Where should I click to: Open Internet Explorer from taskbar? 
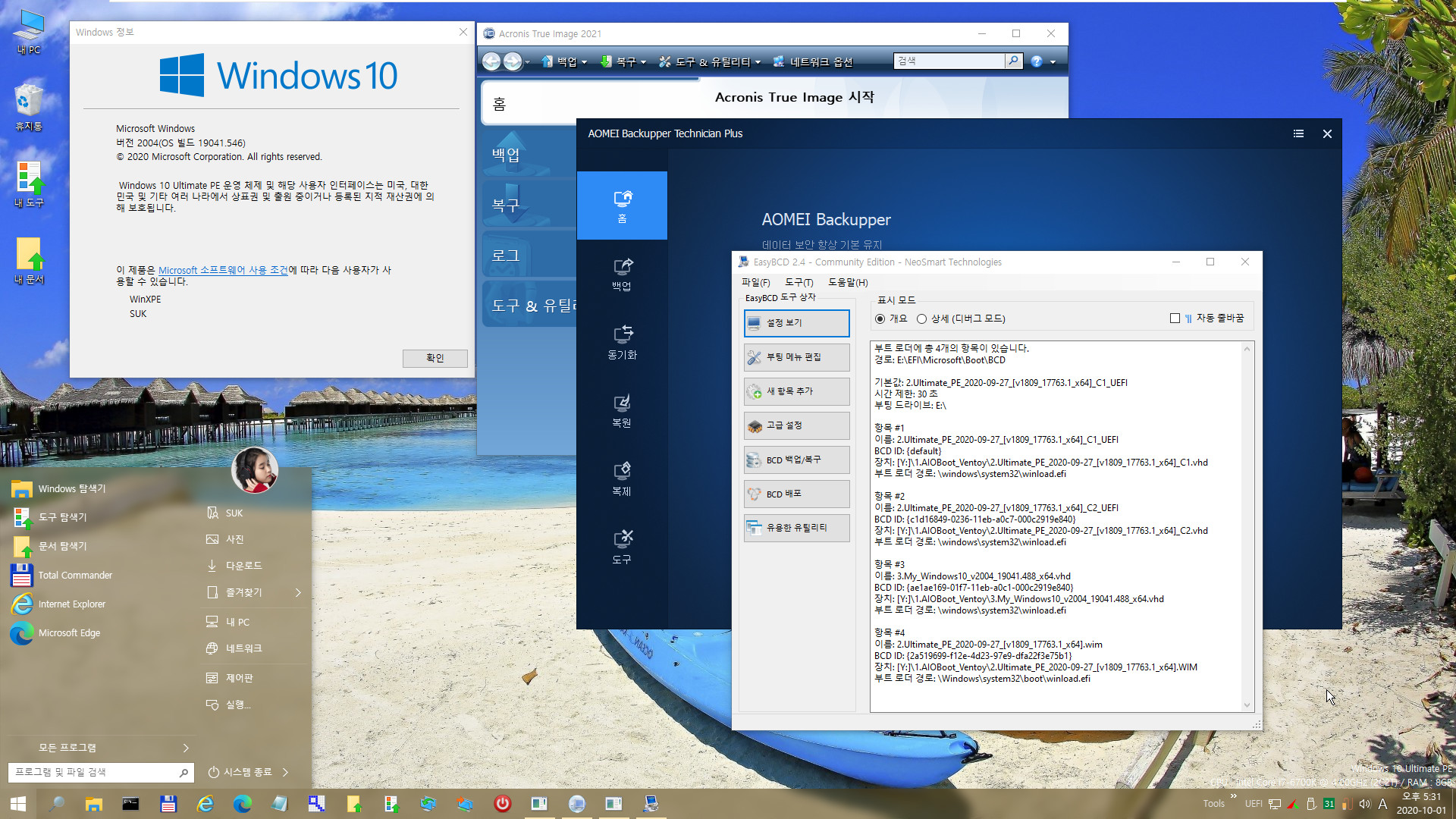coord(205,804)
